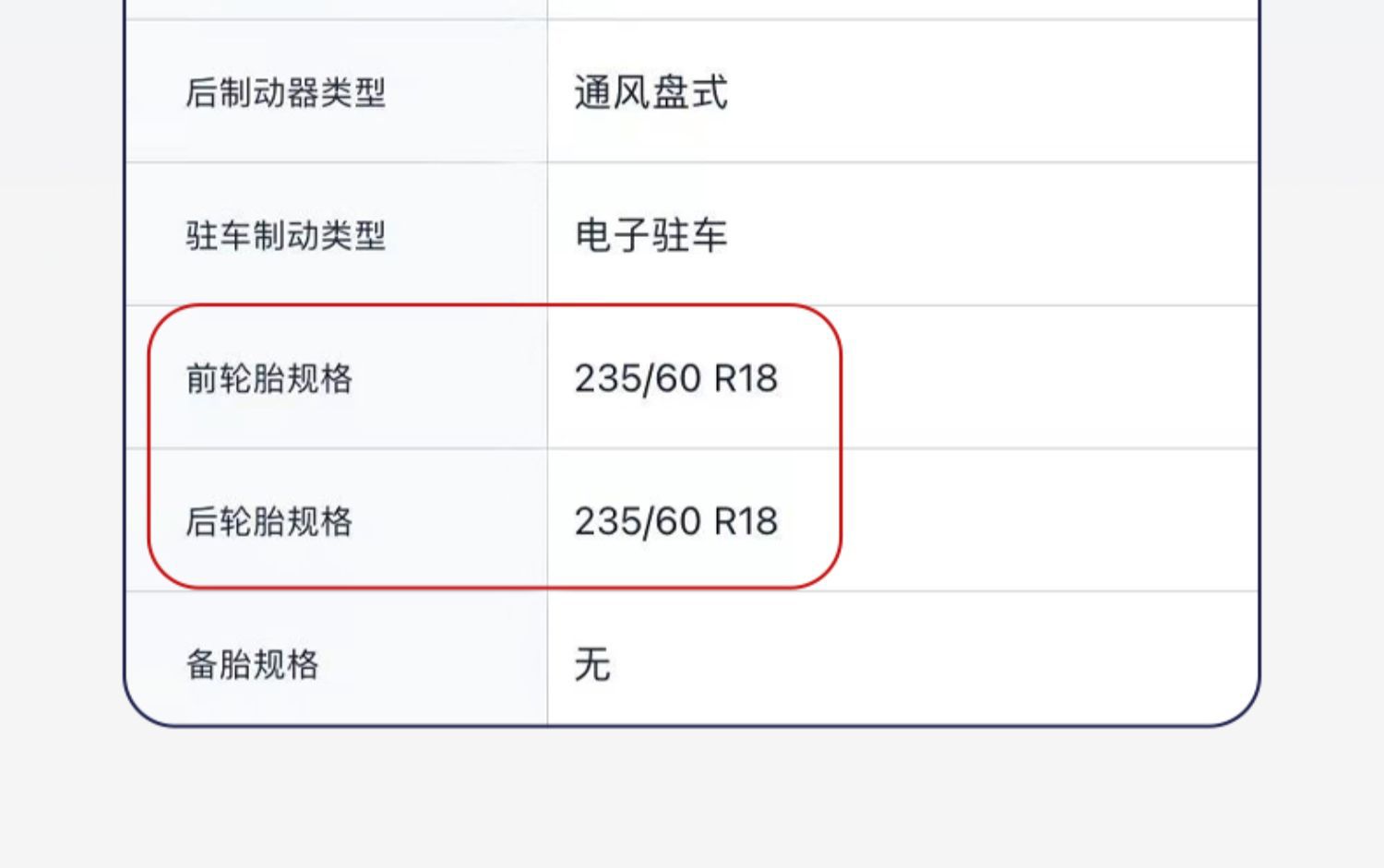Select the rear tire 235/60 R18 value

(x=675, y=522)
